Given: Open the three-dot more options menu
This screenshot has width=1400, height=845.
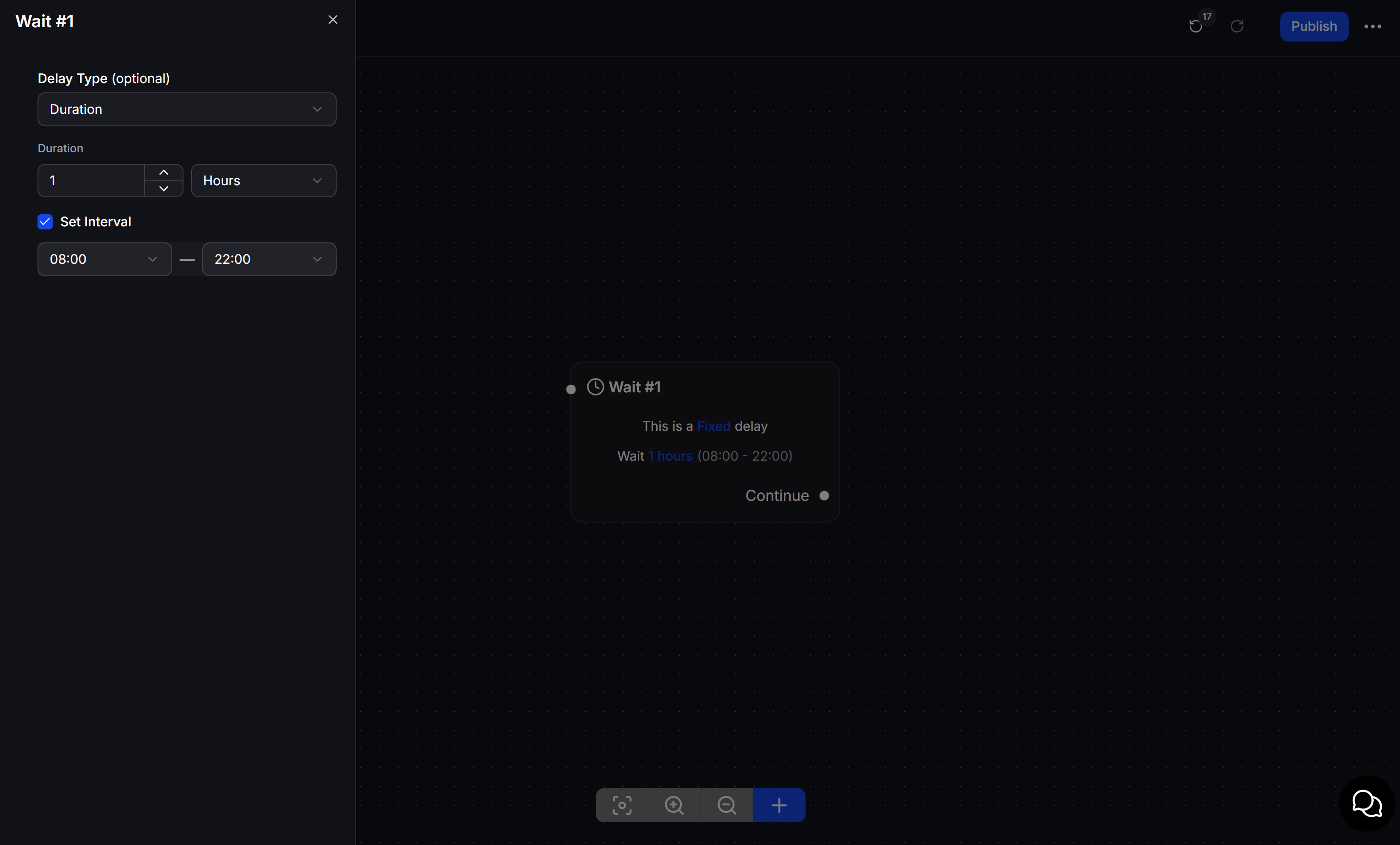Looking at the screenshot, I should (x=1373, y=26).
